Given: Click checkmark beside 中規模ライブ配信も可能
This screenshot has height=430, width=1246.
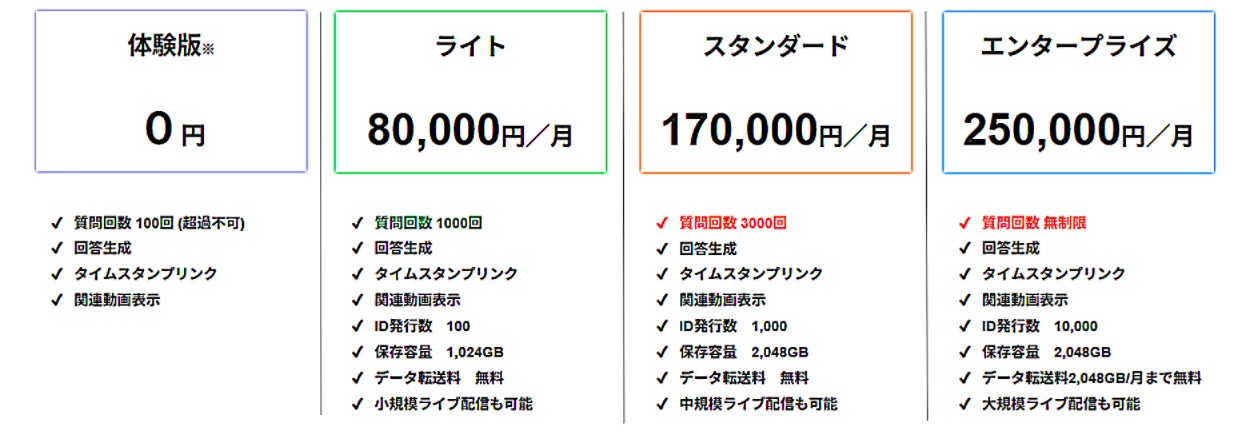Looking at the screenshot, I should click(x=661, y=404).
